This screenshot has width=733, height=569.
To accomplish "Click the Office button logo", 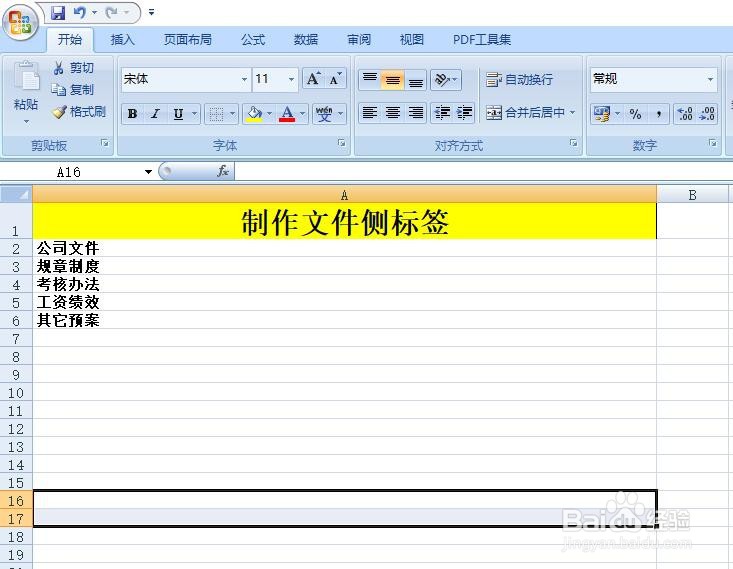I will (x=20, y=22).
